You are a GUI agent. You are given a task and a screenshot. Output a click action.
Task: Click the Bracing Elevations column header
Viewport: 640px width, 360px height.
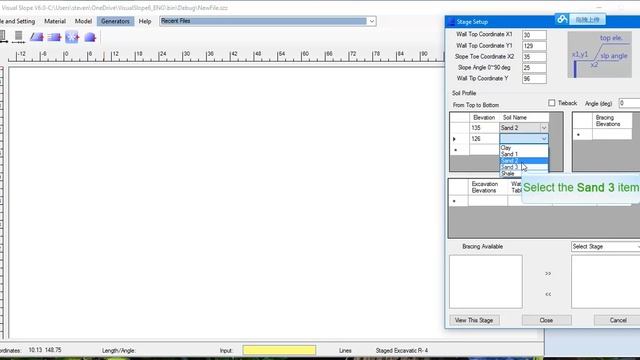(611, 121)
